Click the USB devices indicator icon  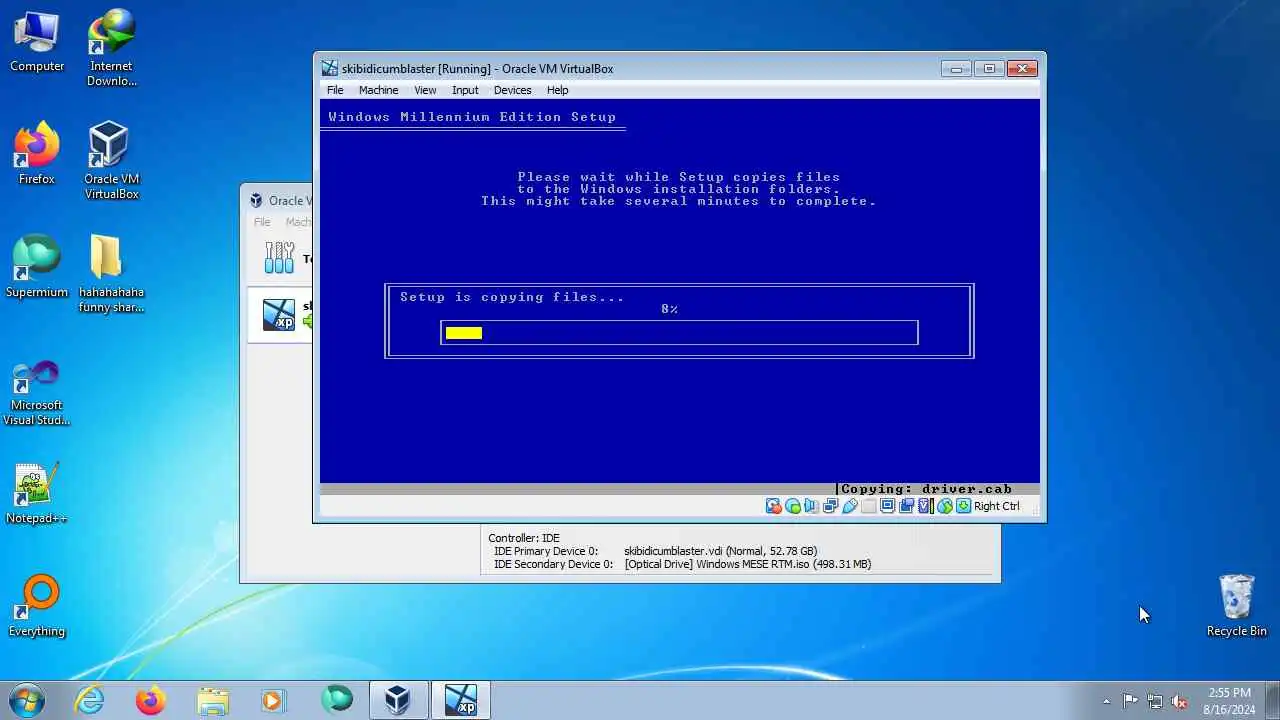pyautogui.click(x=850, y=506)
